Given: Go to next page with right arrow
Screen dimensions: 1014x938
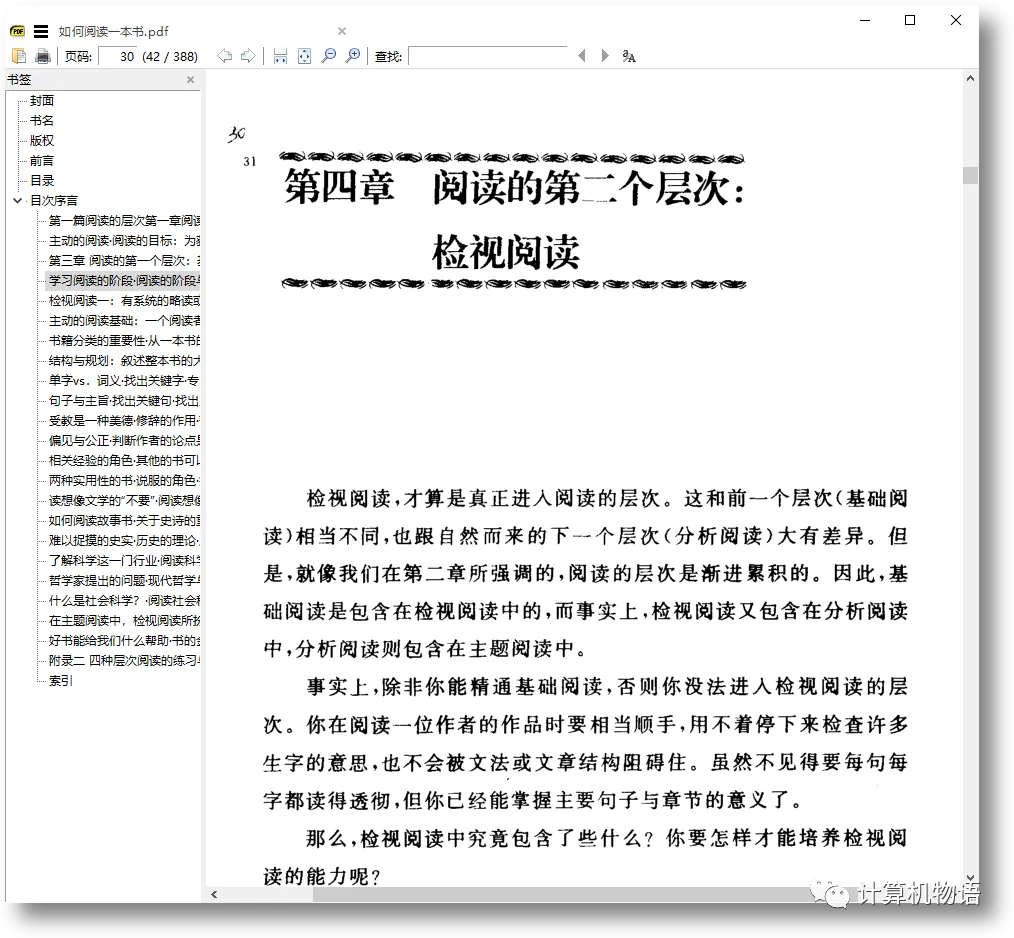Looking at the screenshot, I should pyautogui.click(x=248, y=56).
